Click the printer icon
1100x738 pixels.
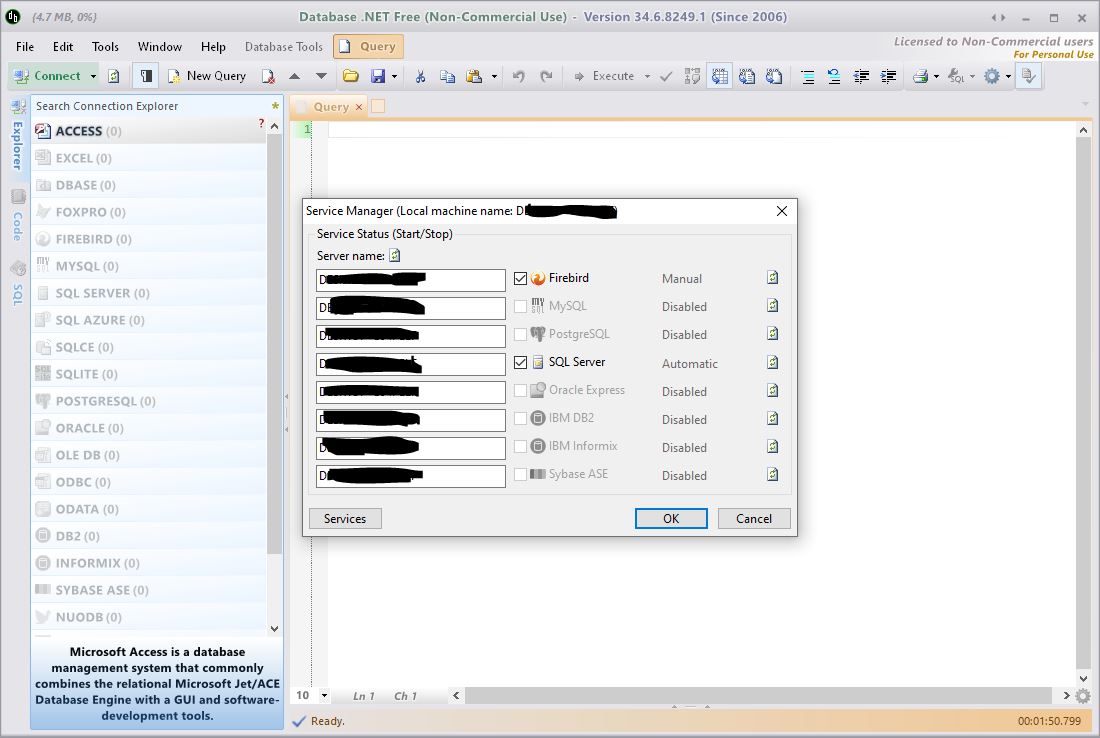click(920, 76)
